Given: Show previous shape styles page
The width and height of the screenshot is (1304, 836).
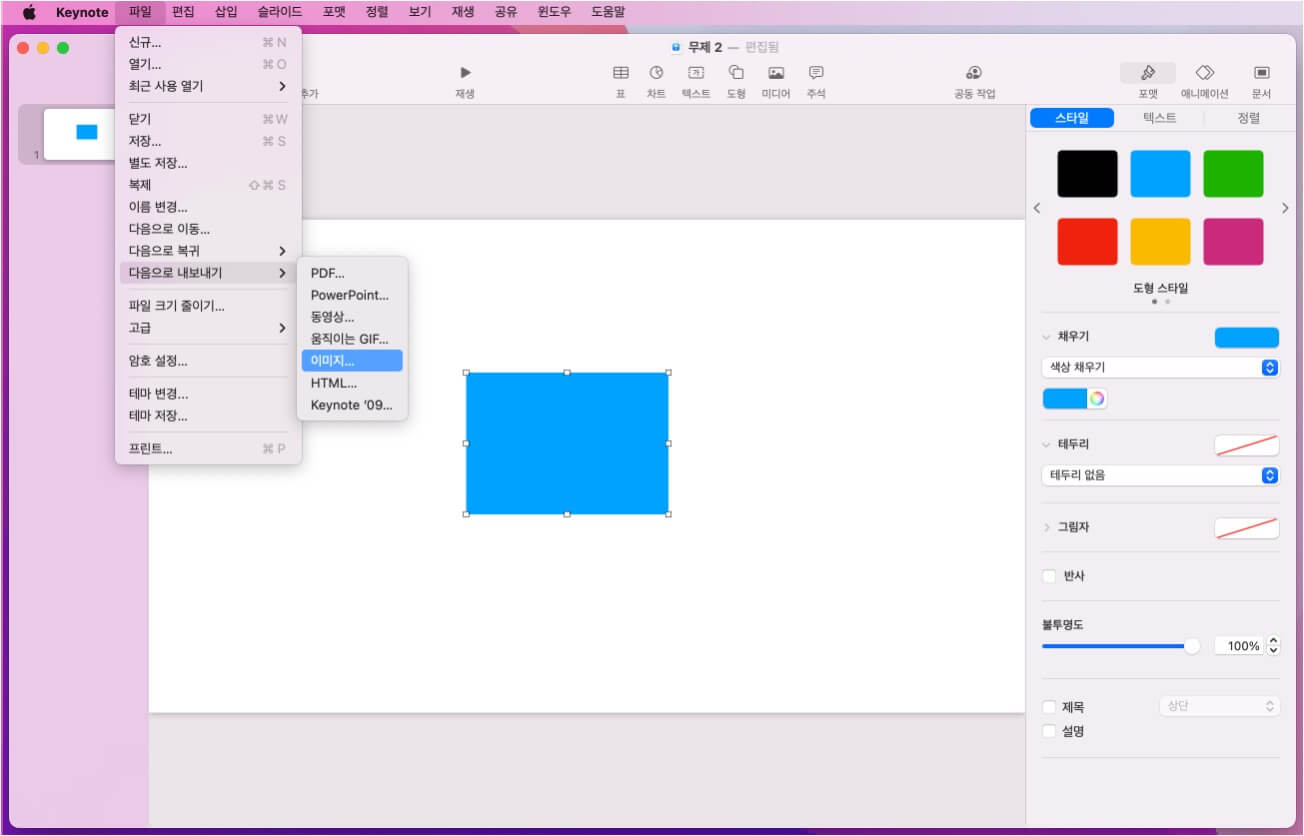Looking at the screenshot, I should (1037, 208).
